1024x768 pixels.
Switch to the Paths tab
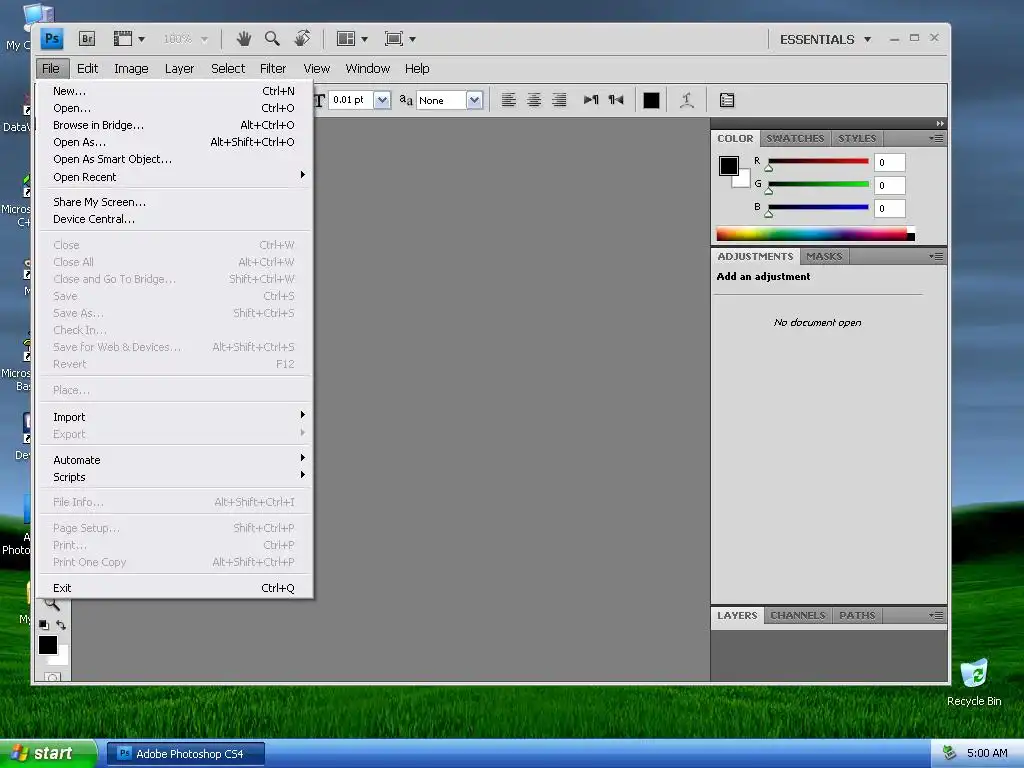point(857,615)
